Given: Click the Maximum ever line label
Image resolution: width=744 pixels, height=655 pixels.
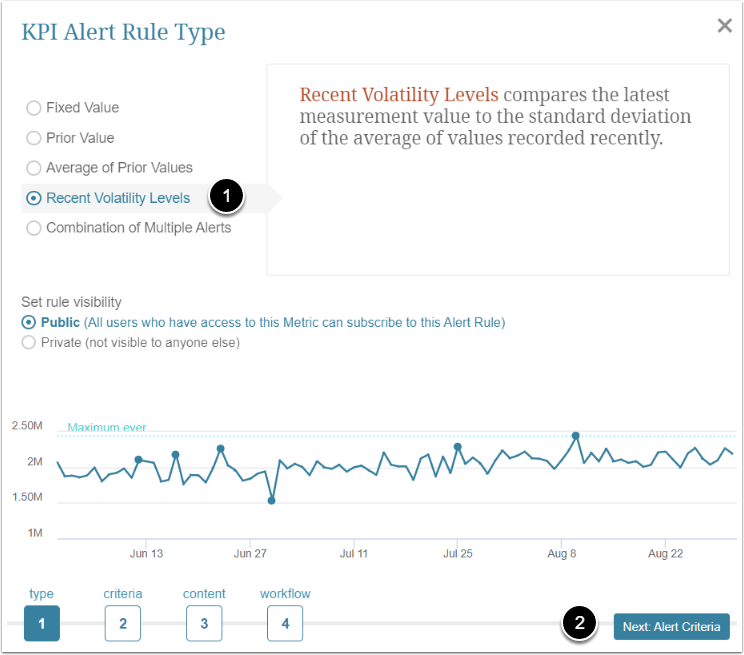Looking at the screenshot, I should click(x=106, y=428).
